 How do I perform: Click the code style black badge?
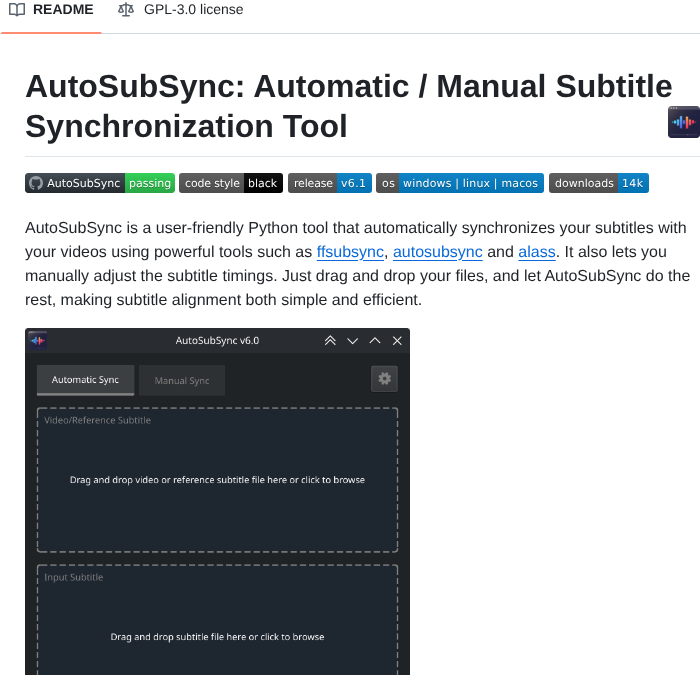click(231, 183)
